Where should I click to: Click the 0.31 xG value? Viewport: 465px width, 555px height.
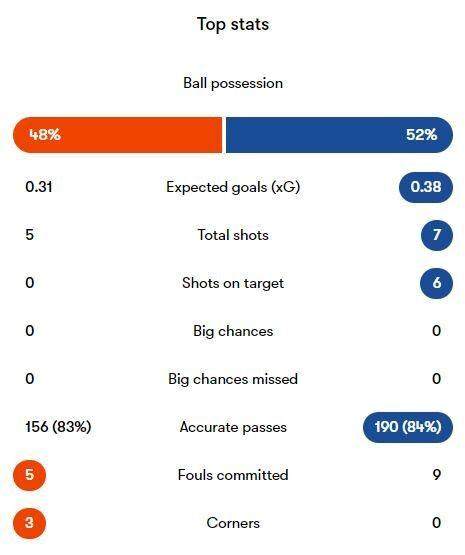click(x=39, y=187)
